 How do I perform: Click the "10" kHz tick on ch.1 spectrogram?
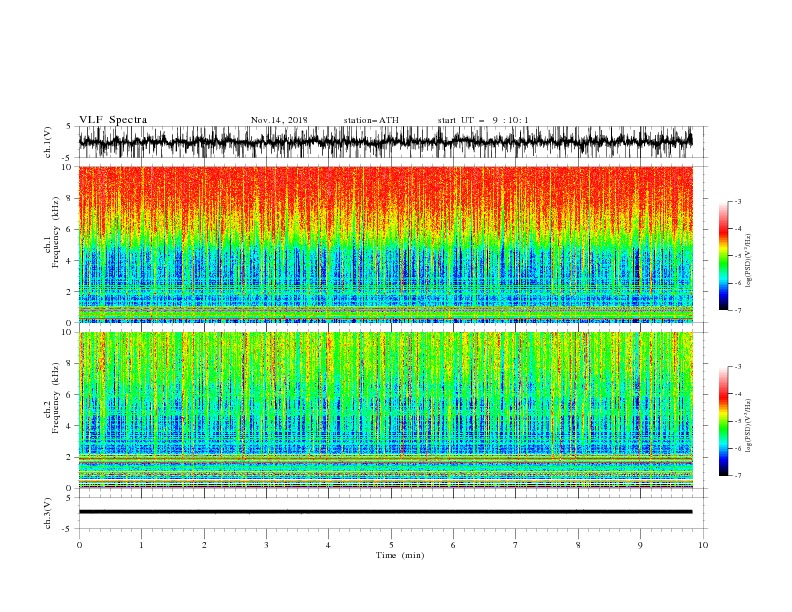(x=68, y=167)
